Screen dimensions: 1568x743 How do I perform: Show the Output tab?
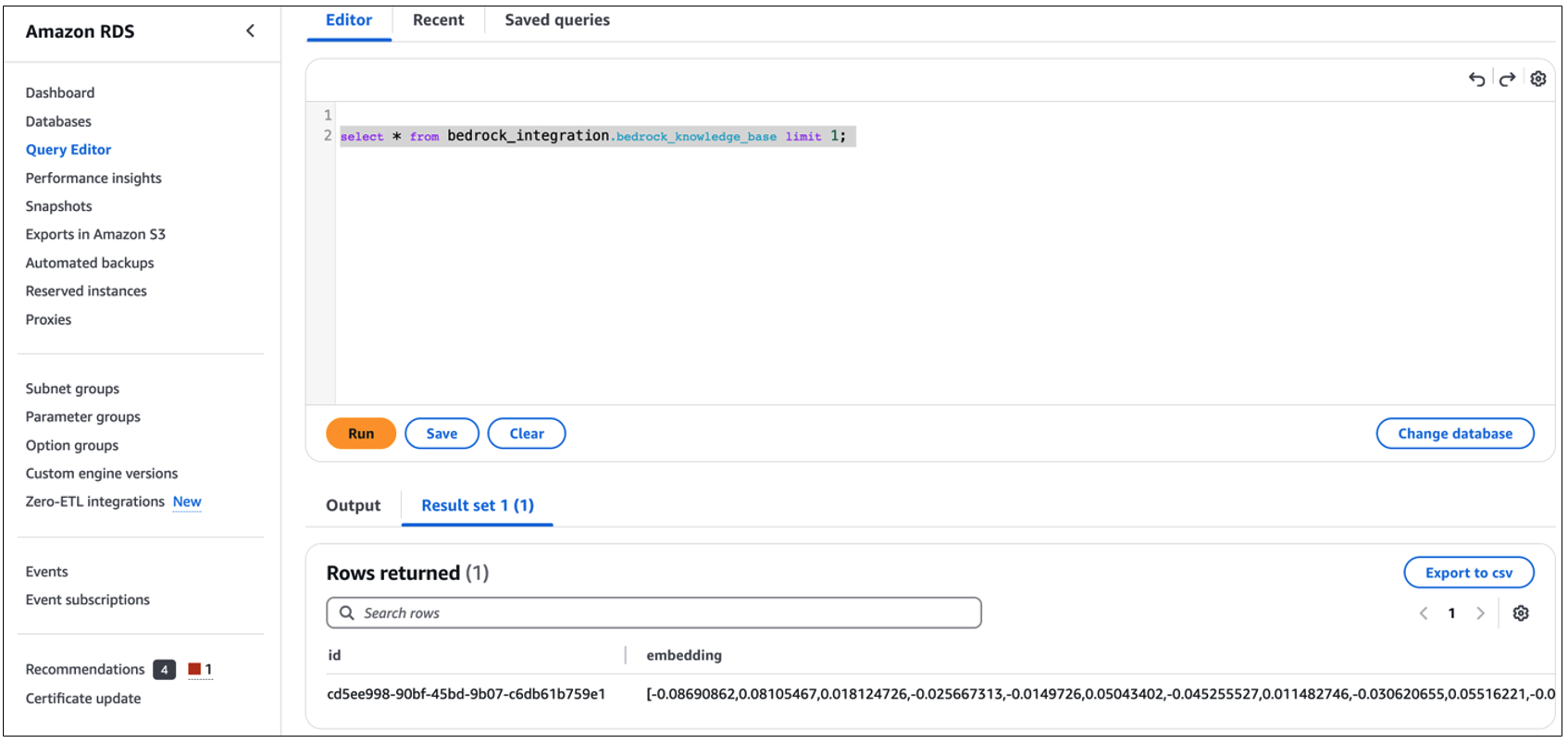354,505
